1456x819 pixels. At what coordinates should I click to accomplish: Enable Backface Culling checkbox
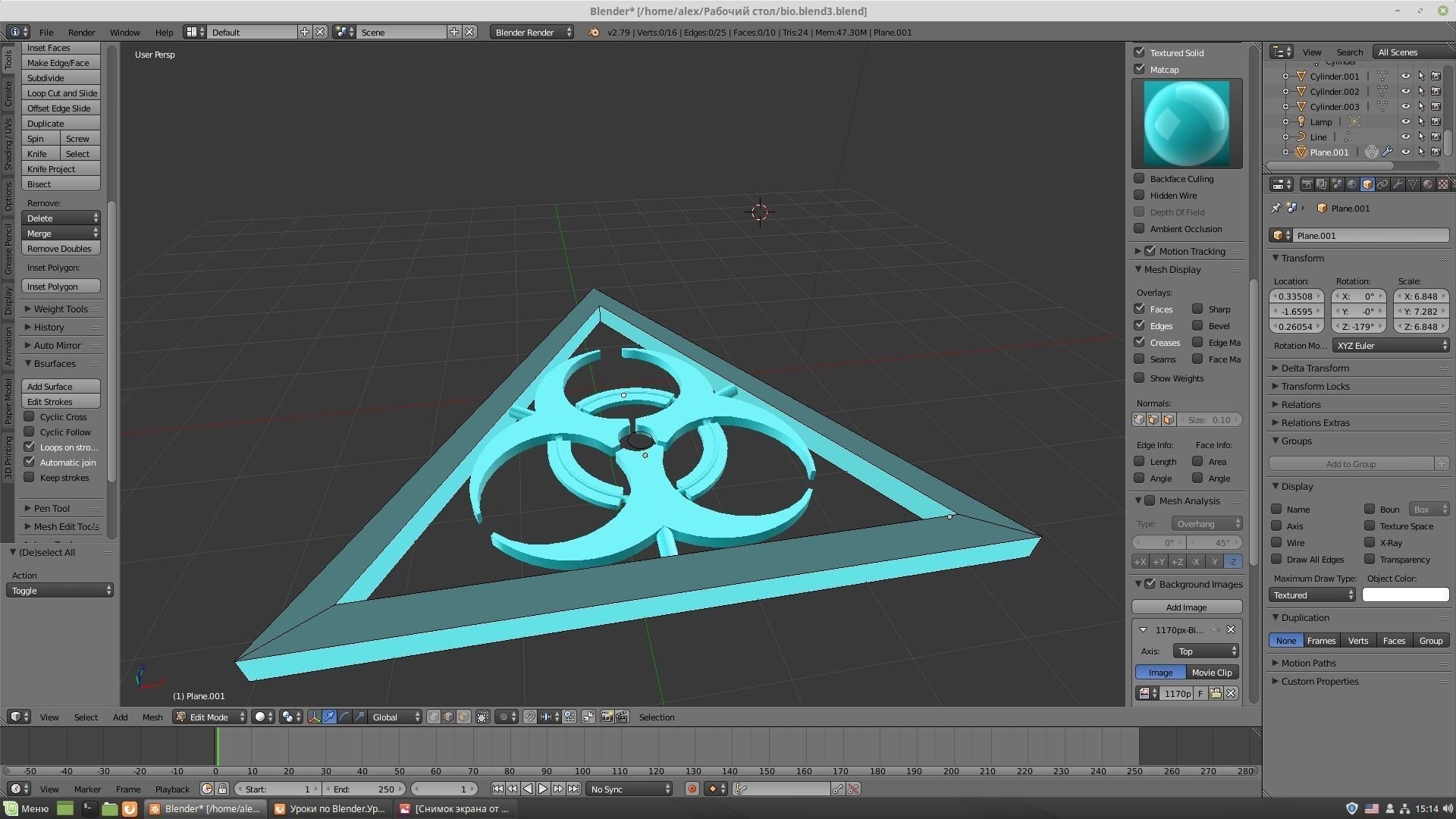point(1139,178)
